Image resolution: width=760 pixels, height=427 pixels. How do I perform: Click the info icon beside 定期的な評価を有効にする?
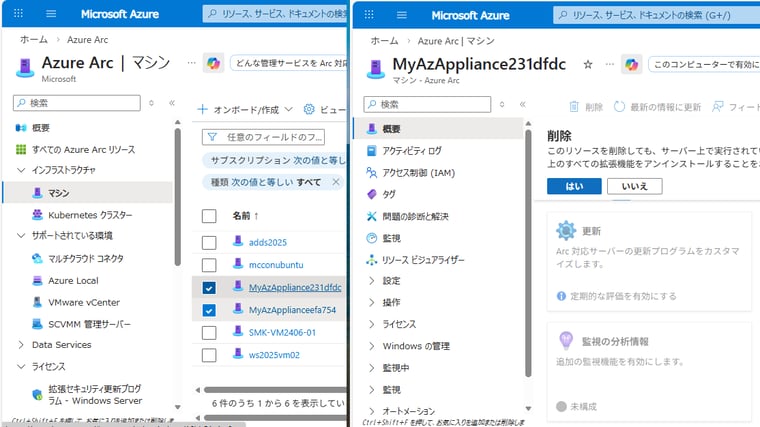point(561,296)
